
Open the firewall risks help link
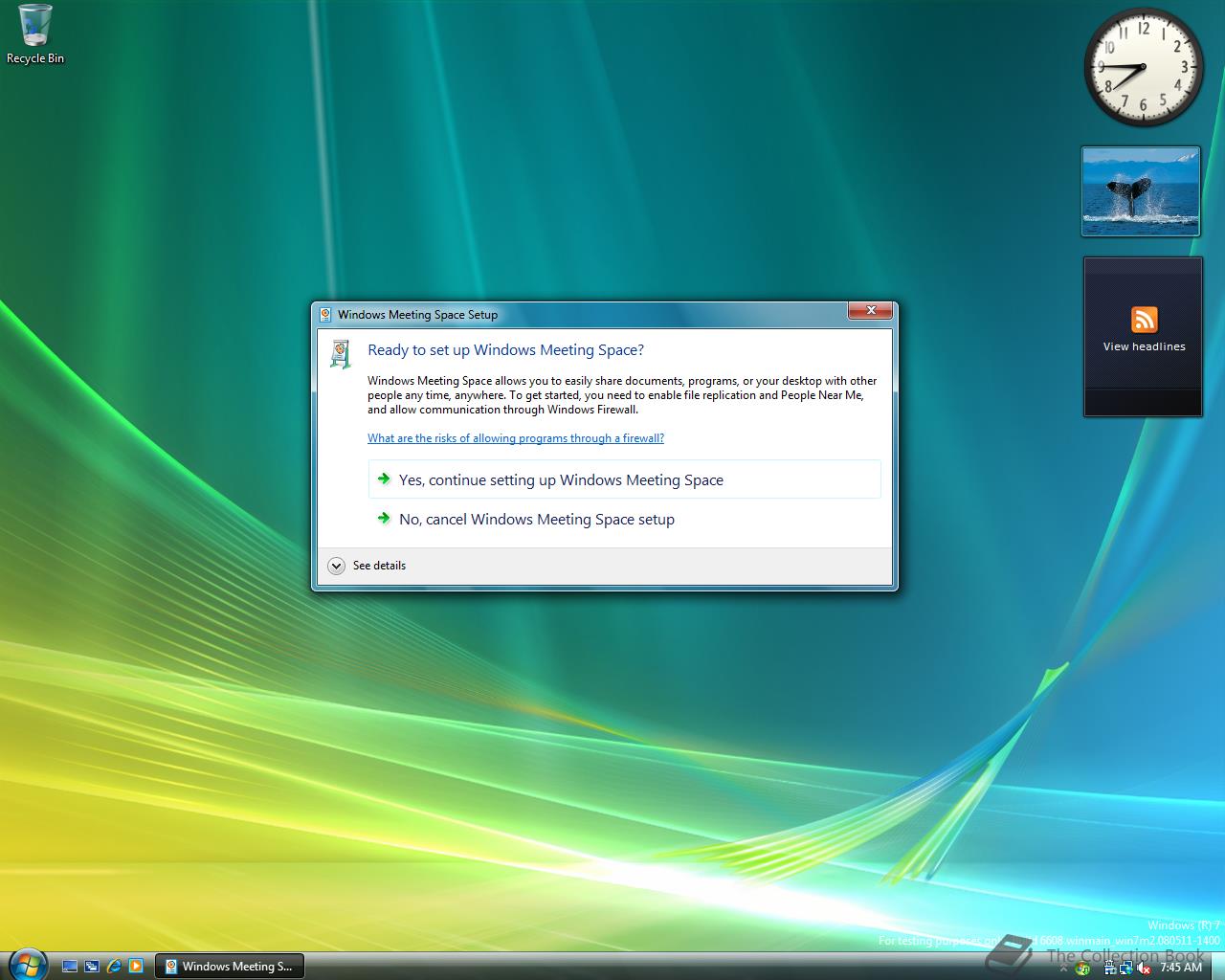516,438
